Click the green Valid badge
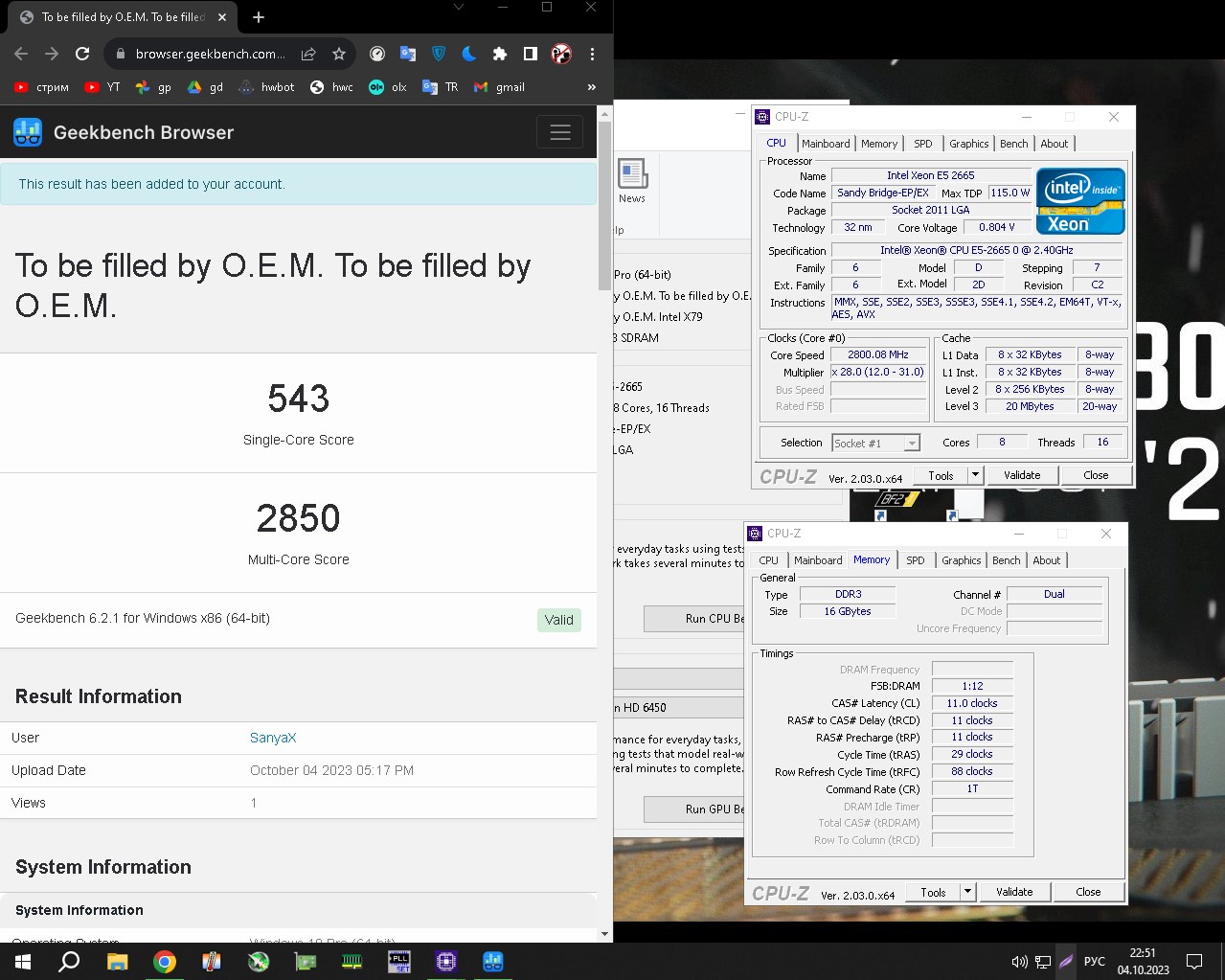 click(x=559, y=620)
